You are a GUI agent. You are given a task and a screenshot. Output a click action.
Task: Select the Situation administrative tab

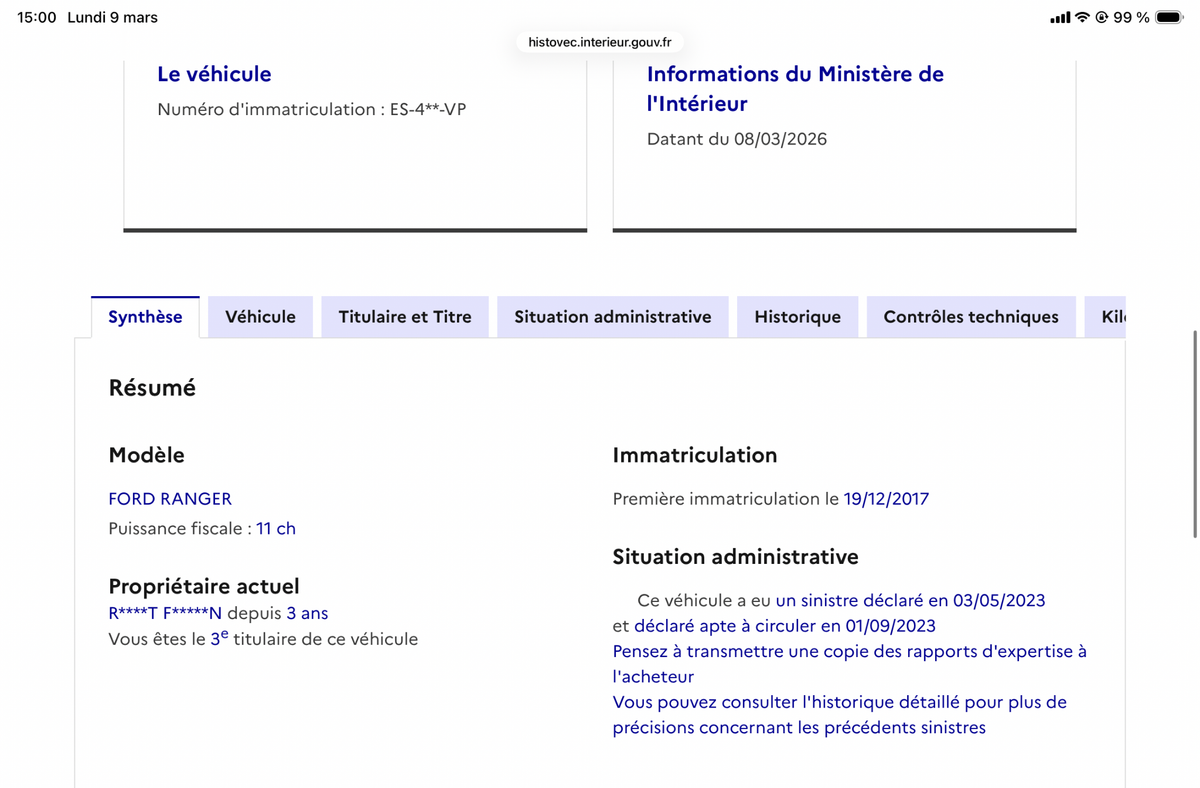(x=613, y=317)
